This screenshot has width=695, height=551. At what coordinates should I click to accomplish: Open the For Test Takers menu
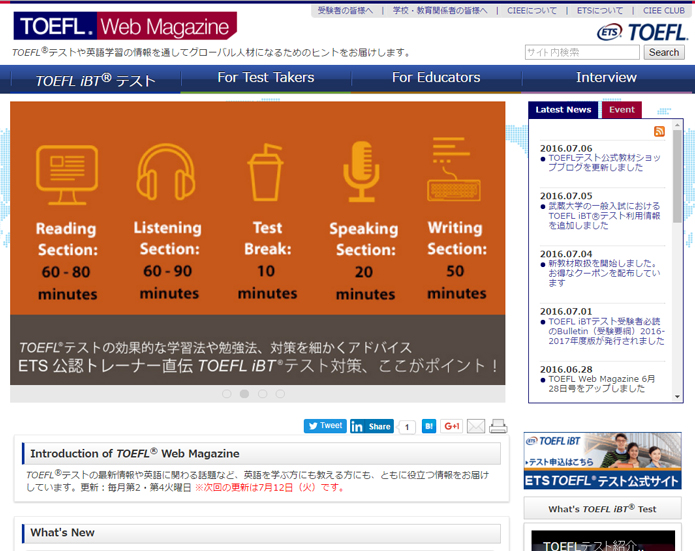[x=266, y=78]
